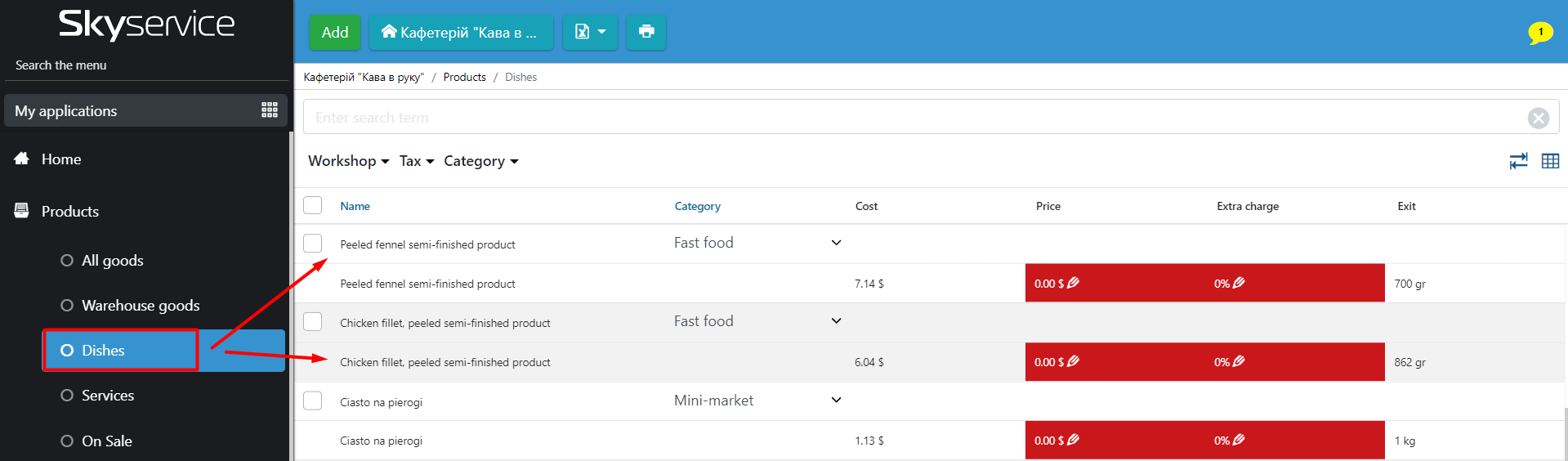
Task: Open Warehouse goods in sidebar
Action: pos(141,305)
